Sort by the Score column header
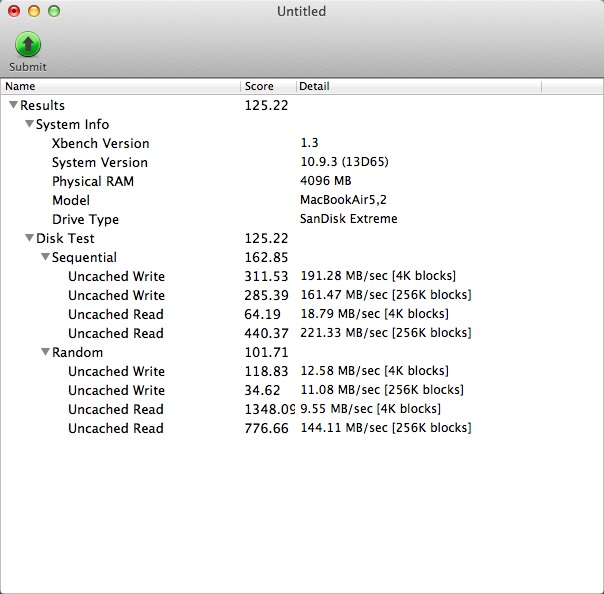 coord(268,86)
